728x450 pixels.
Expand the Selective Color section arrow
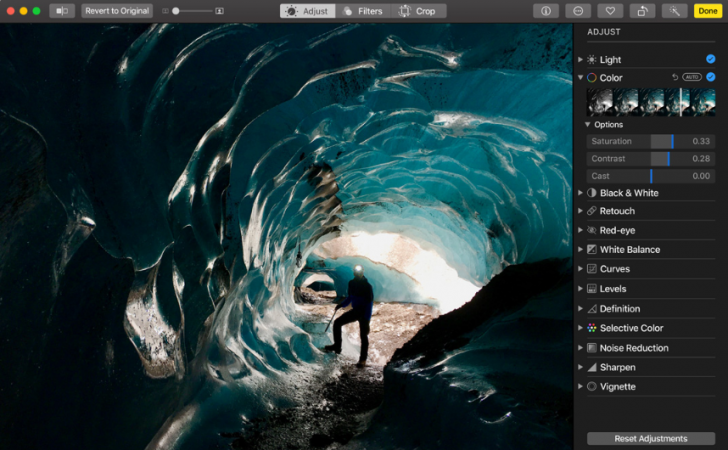pos(580,328)
